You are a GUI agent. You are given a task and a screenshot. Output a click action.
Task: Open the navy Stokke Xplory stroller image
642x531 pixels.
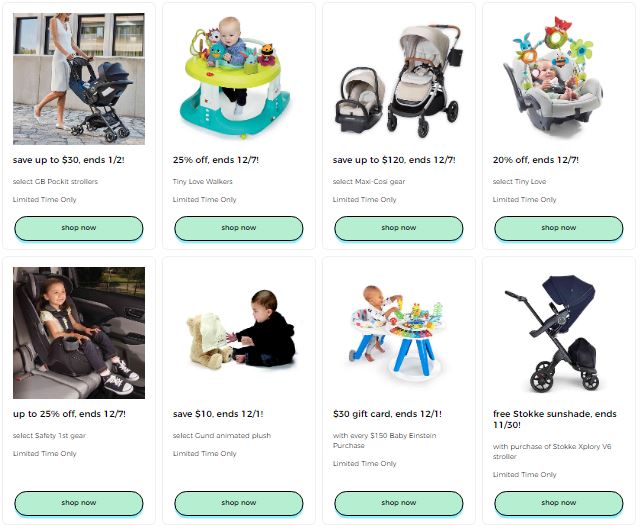click(x=553, y=334)
